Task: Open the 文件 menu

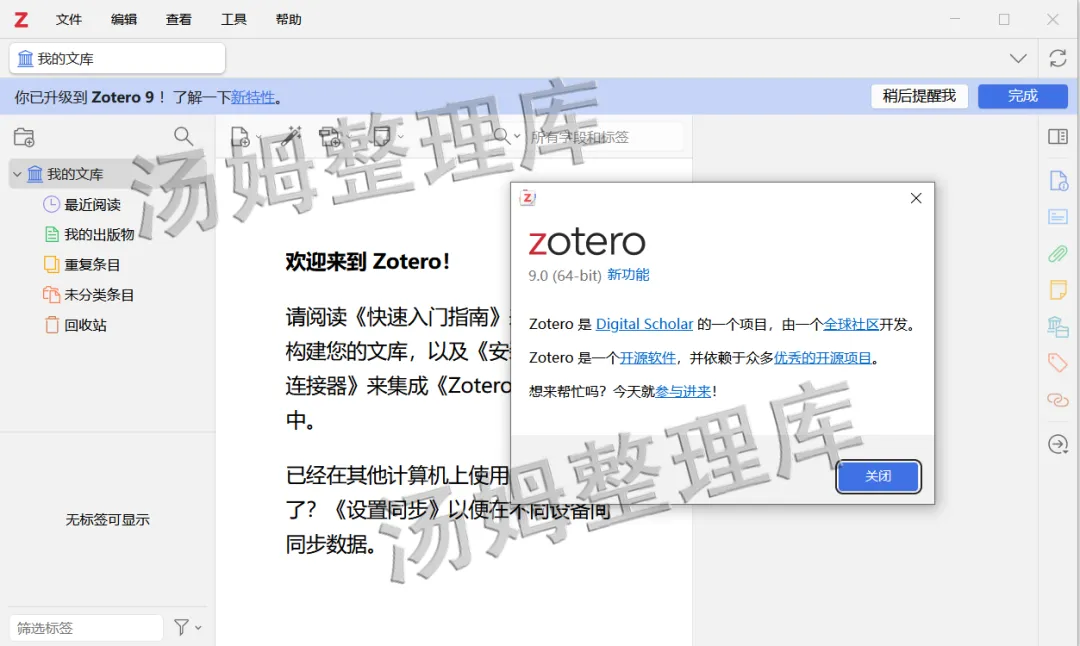Action: (x=69, y=19)
